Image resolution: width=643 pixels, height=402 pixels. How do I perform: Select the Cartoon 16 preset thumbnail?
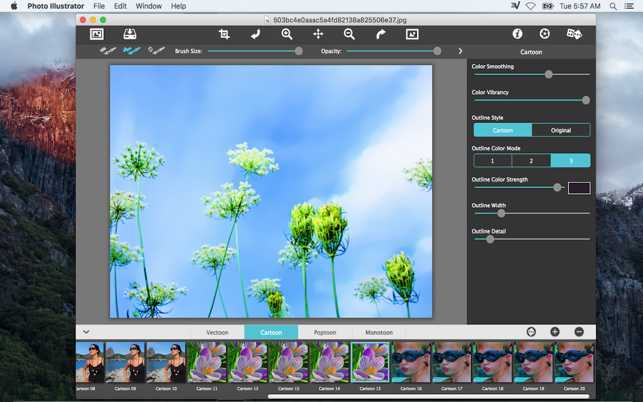[x=411, y=363]
